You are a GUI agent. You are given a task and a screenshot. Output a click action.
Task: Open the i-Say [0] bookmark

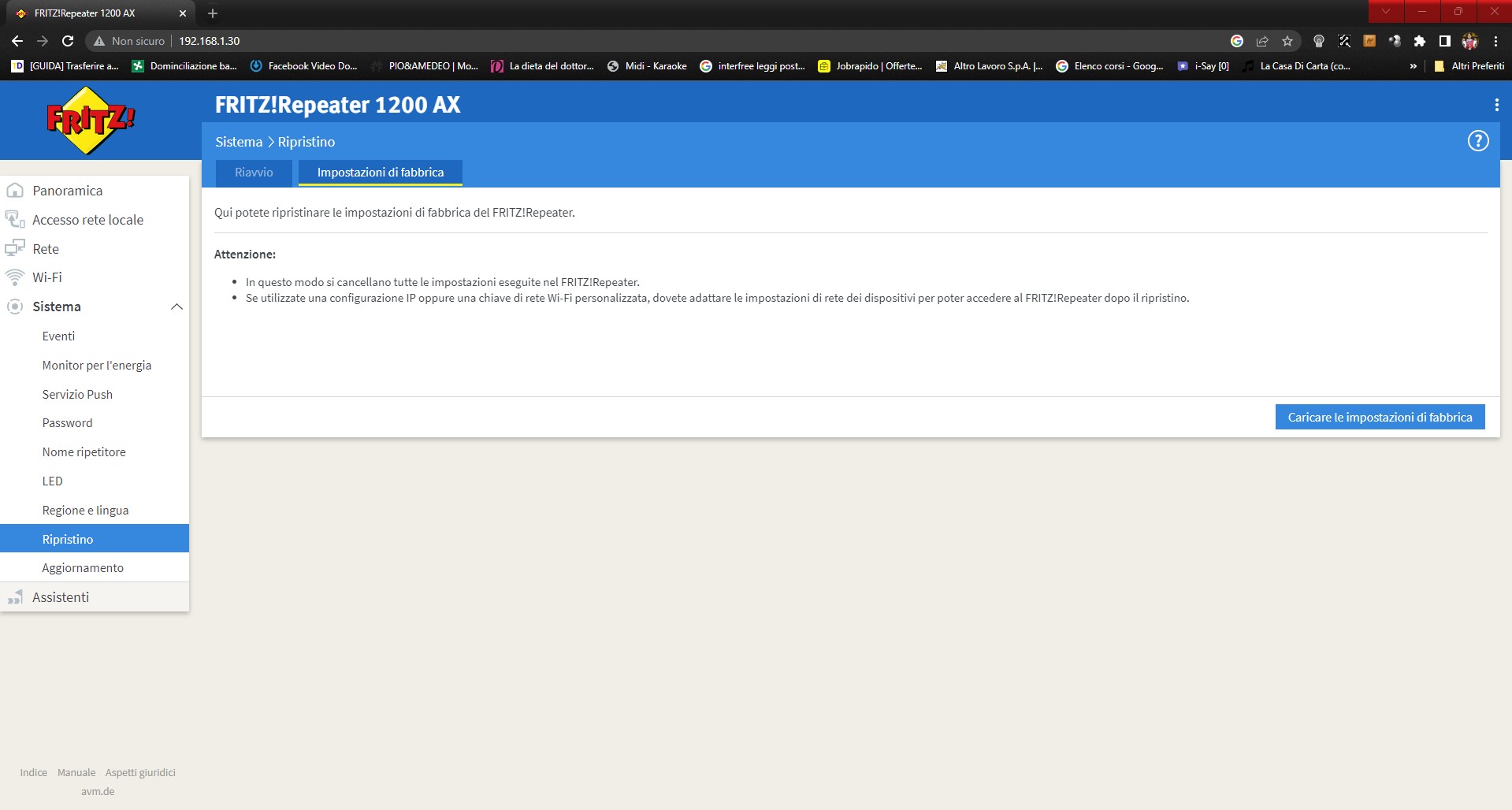(1203, 66)
